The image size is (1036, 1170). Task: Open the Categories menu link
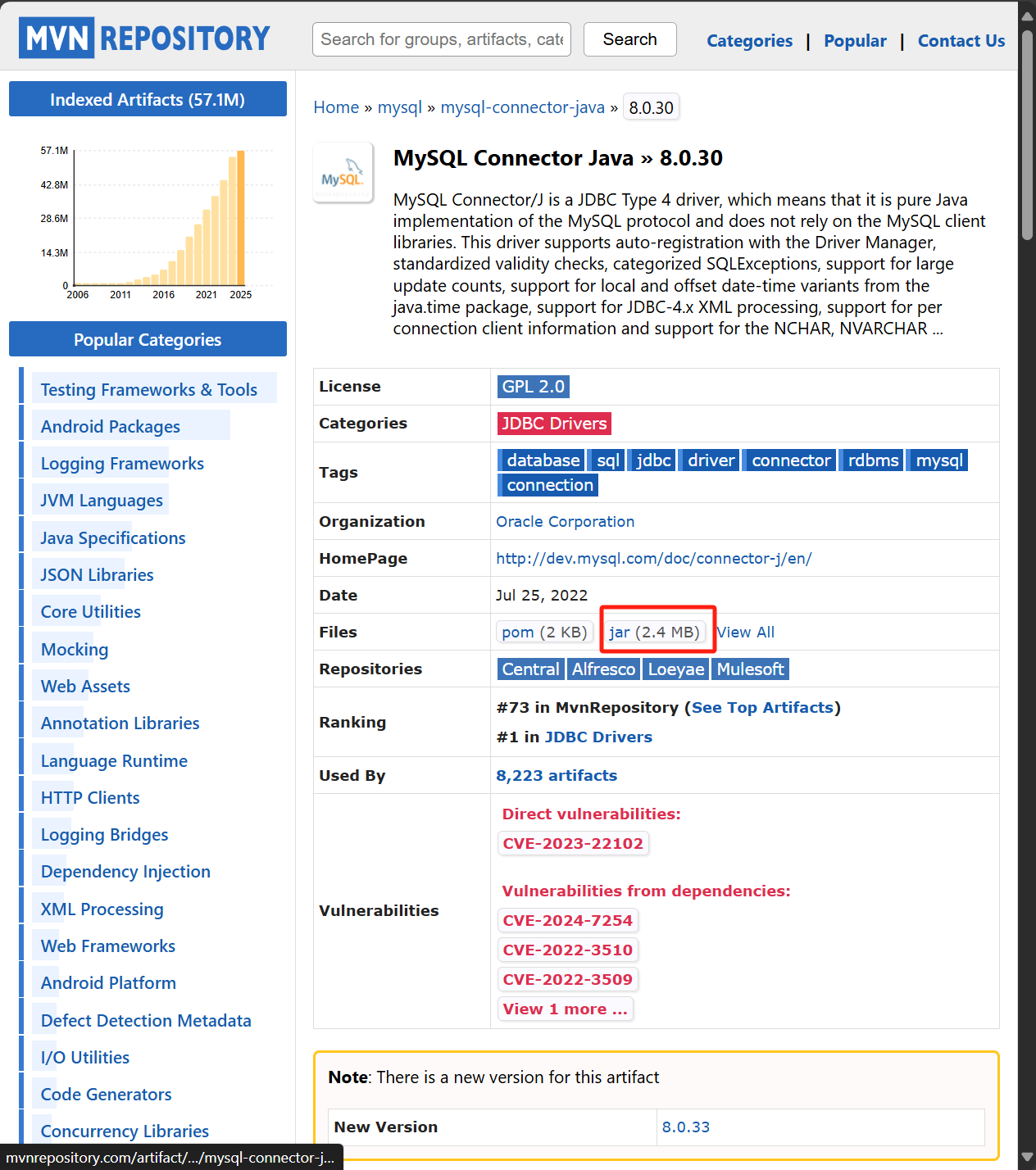749,41
